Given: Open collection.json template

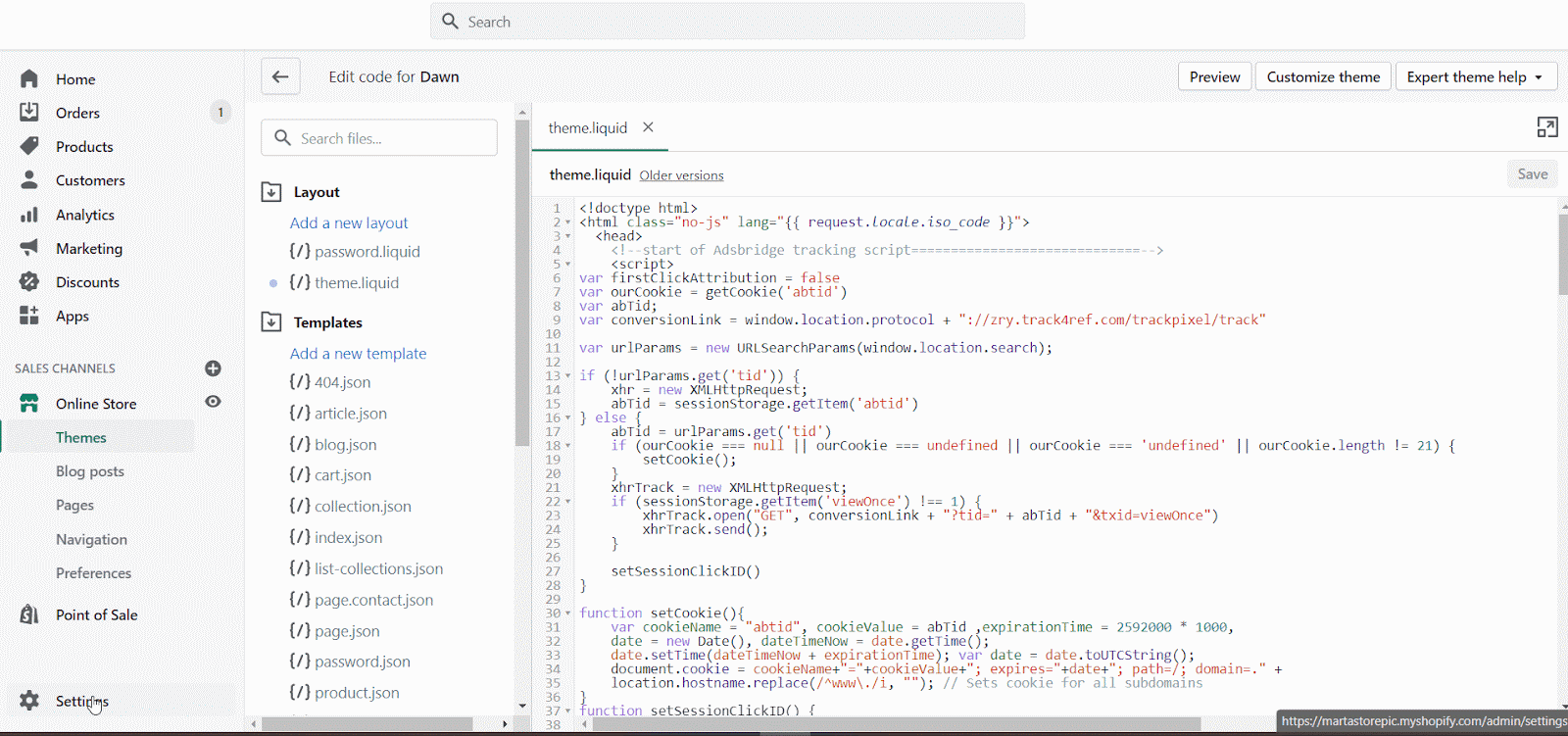Looking at the screenshot, I should coord(350,507).
